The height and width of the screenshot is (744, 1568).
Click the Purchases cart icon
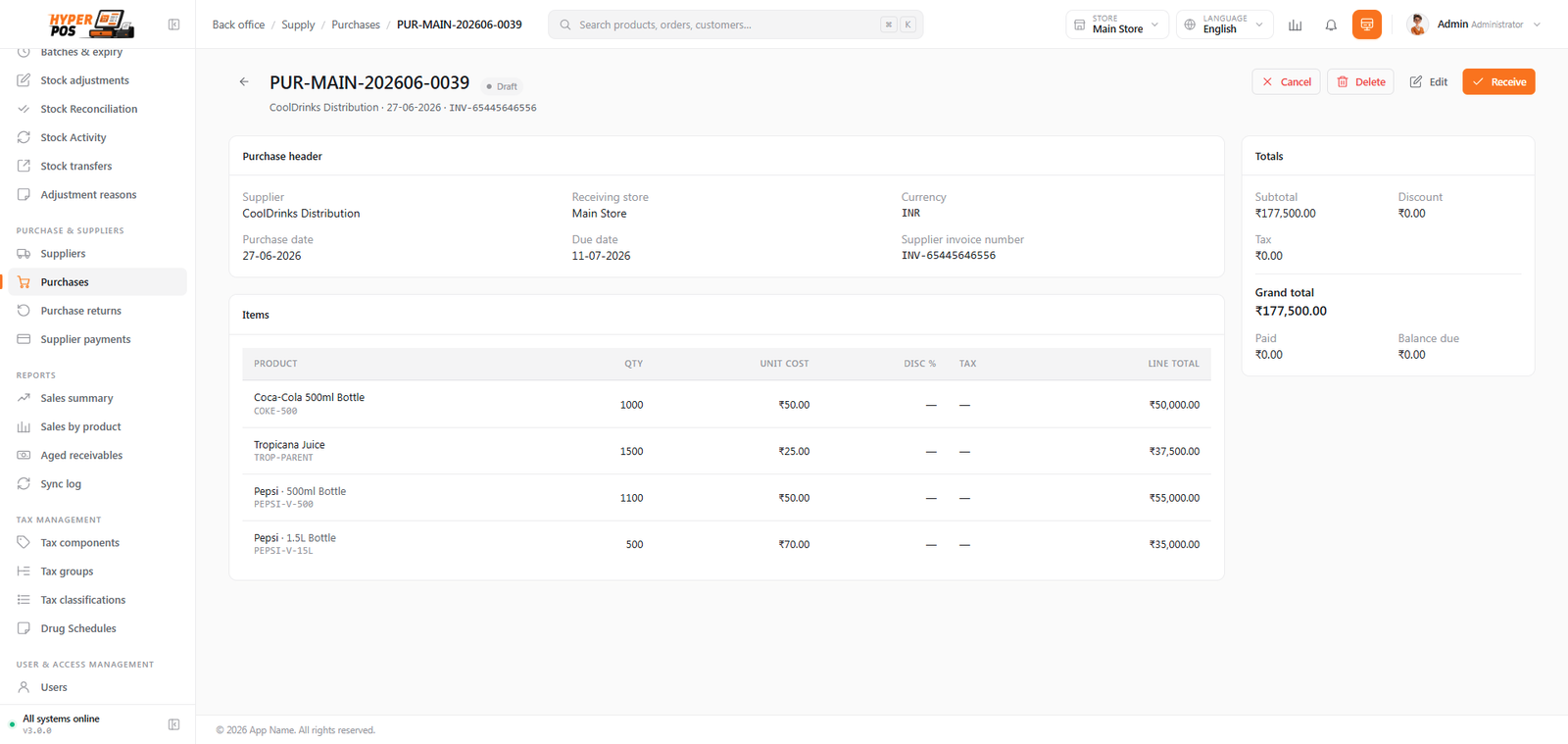pyautogui.click(x=24, y=282)
